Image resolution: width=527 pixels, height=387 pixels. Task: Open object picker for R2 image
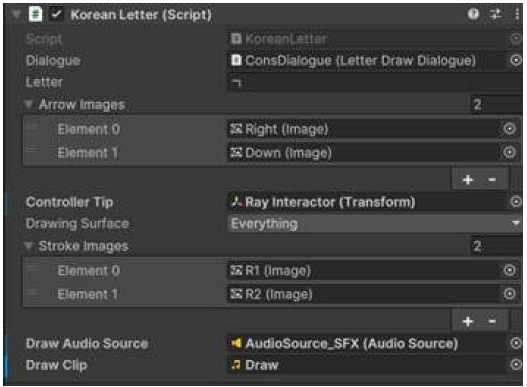click(510, 294)
